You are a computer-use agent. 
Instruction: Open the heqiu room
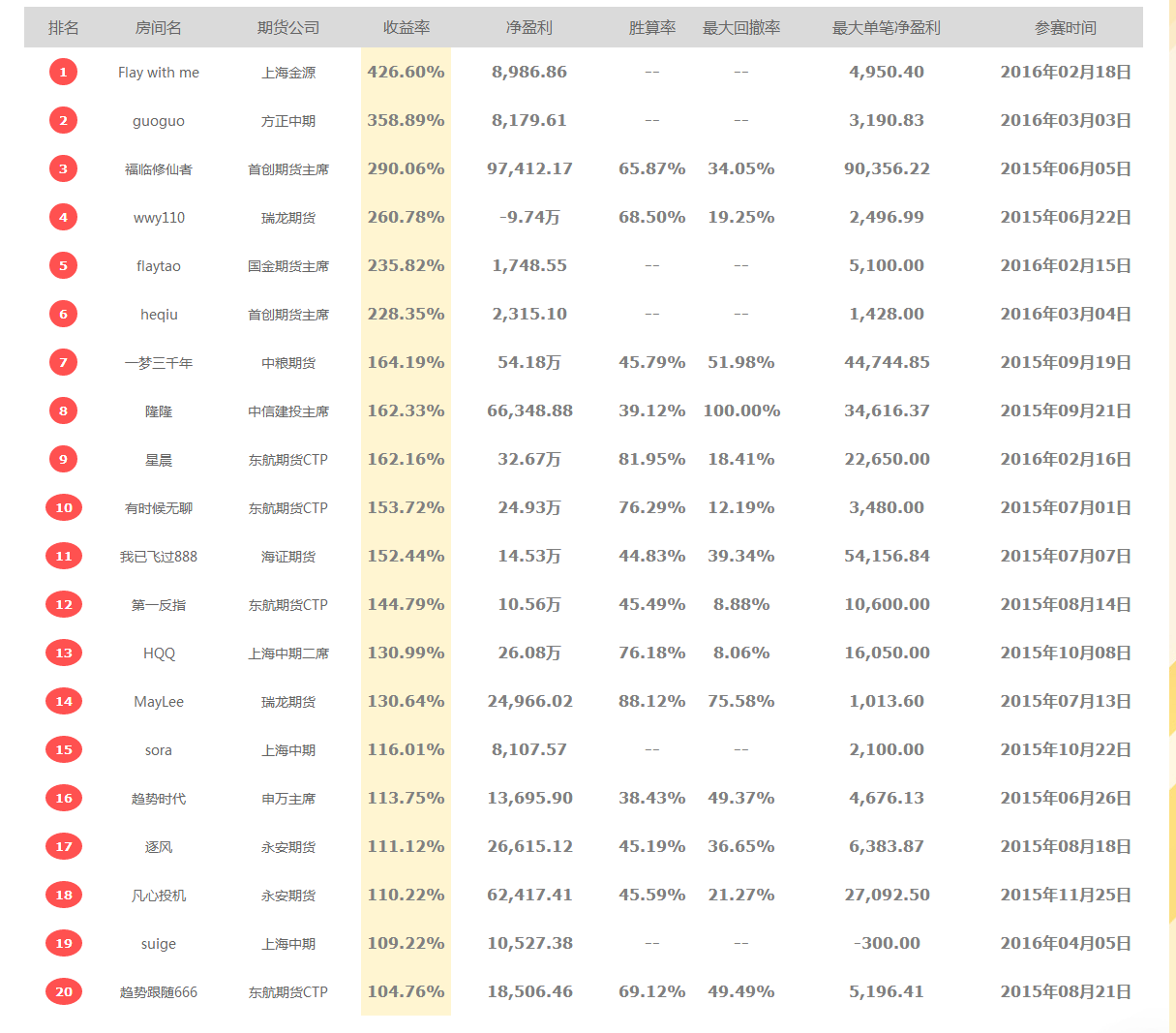tap(159, 315)
